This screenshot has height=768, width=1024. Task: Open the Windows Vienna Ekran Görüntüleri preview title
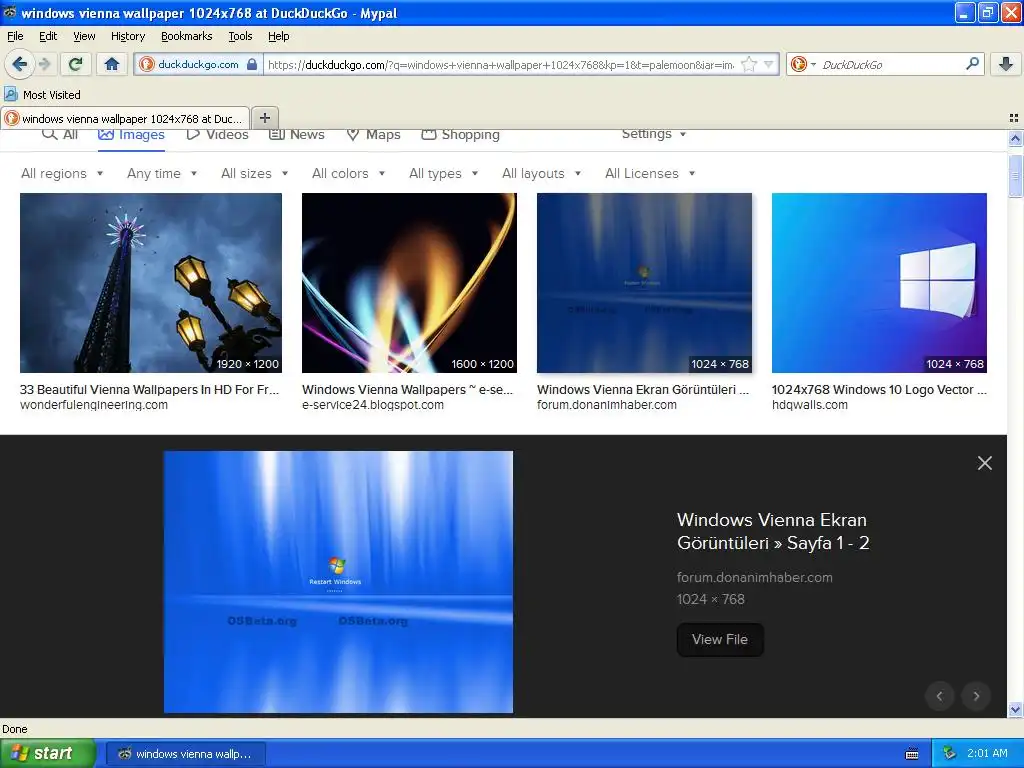click(773, 532)
